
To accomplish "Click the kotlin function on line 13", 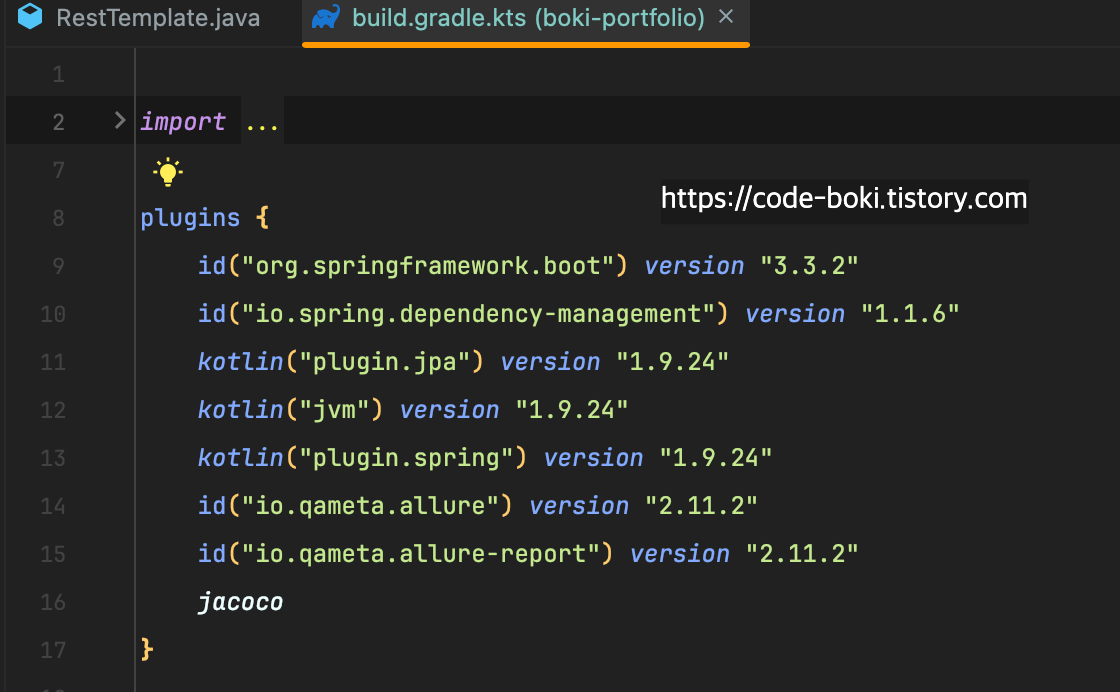I will point(241,457).
